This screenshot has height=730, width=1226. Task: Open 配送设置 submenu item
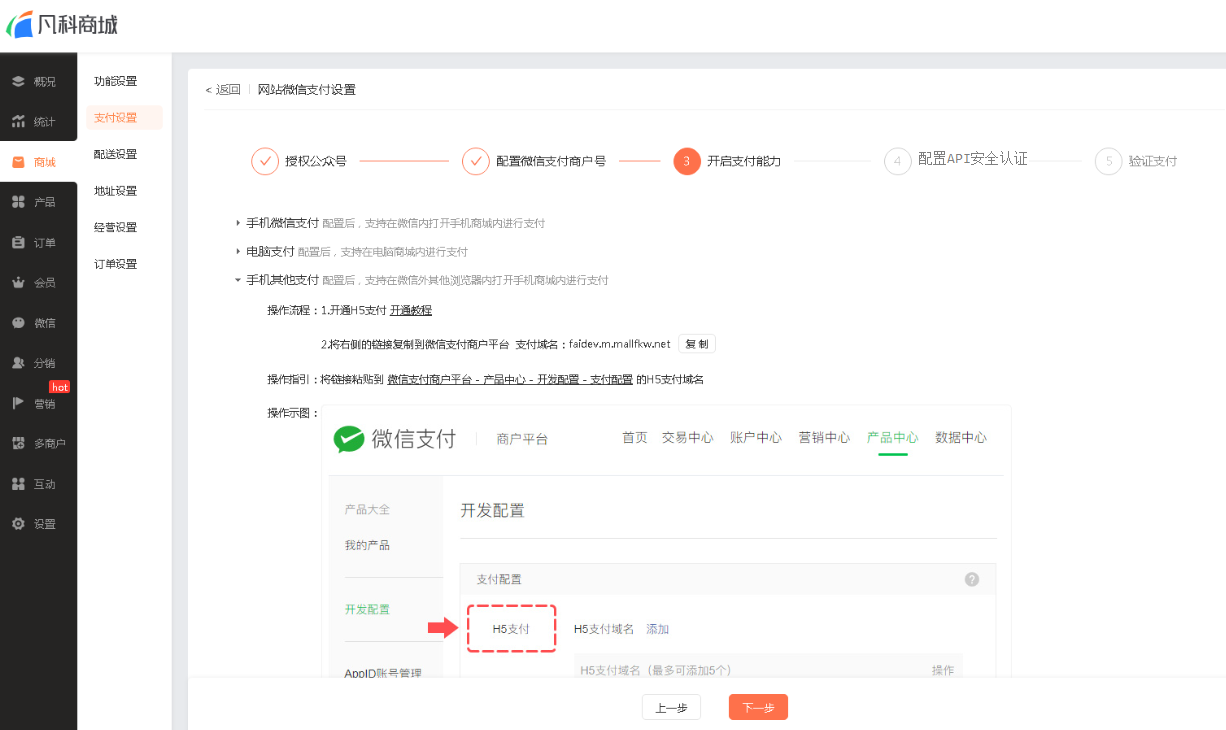(x=115, y=154)
